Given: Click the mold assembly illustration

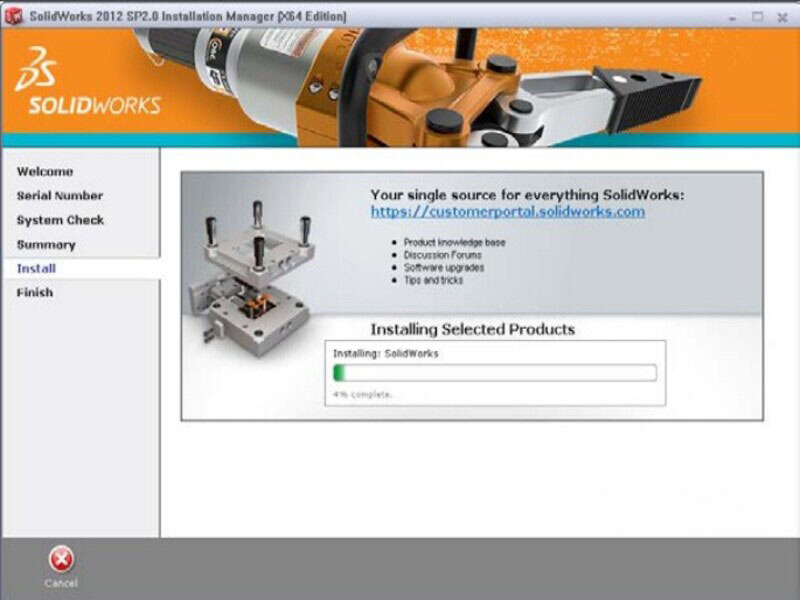Looking at the screenshot, I should click(250, 278).
